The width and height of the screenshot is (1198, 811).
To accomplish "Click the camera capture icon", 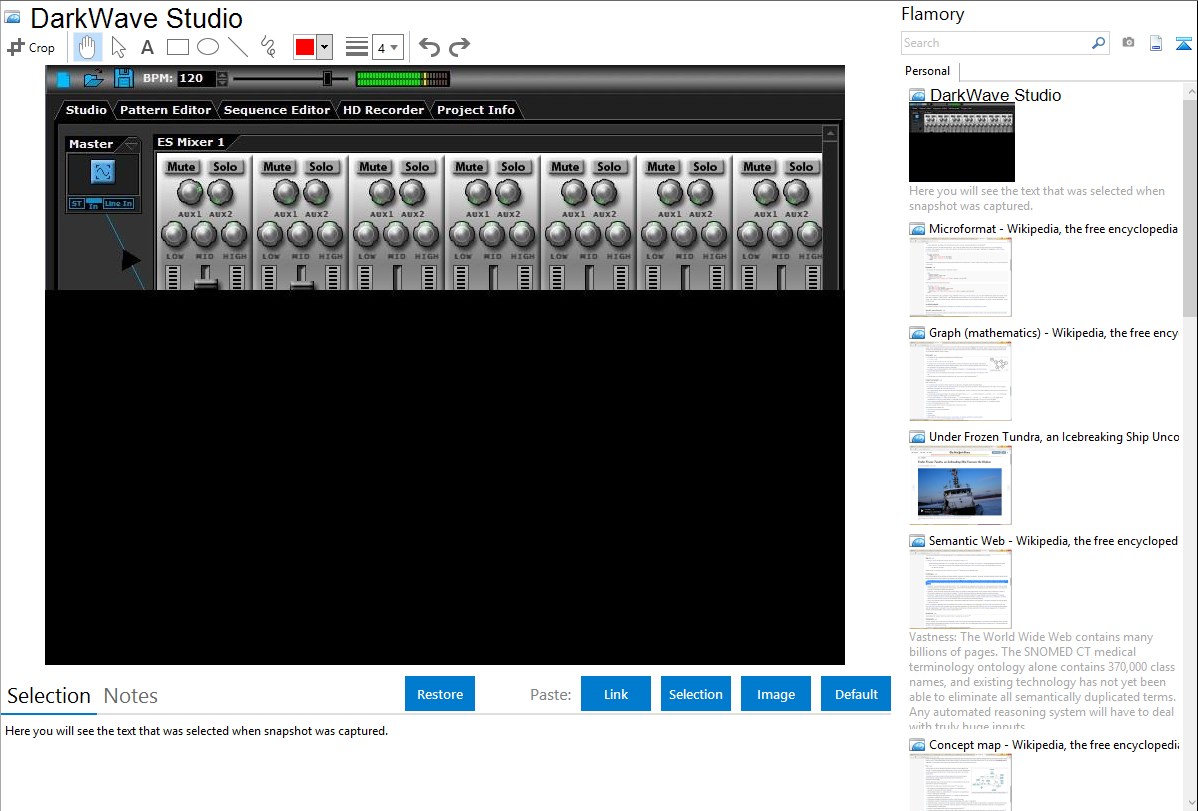I will (x=1128, y=43).
